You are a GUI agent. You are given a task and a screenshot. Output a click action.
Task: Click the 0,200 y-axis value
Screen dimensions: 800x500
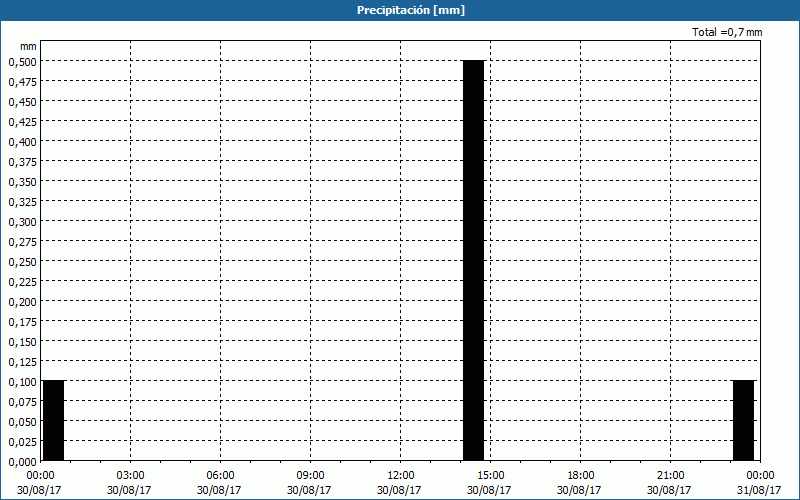22,302
